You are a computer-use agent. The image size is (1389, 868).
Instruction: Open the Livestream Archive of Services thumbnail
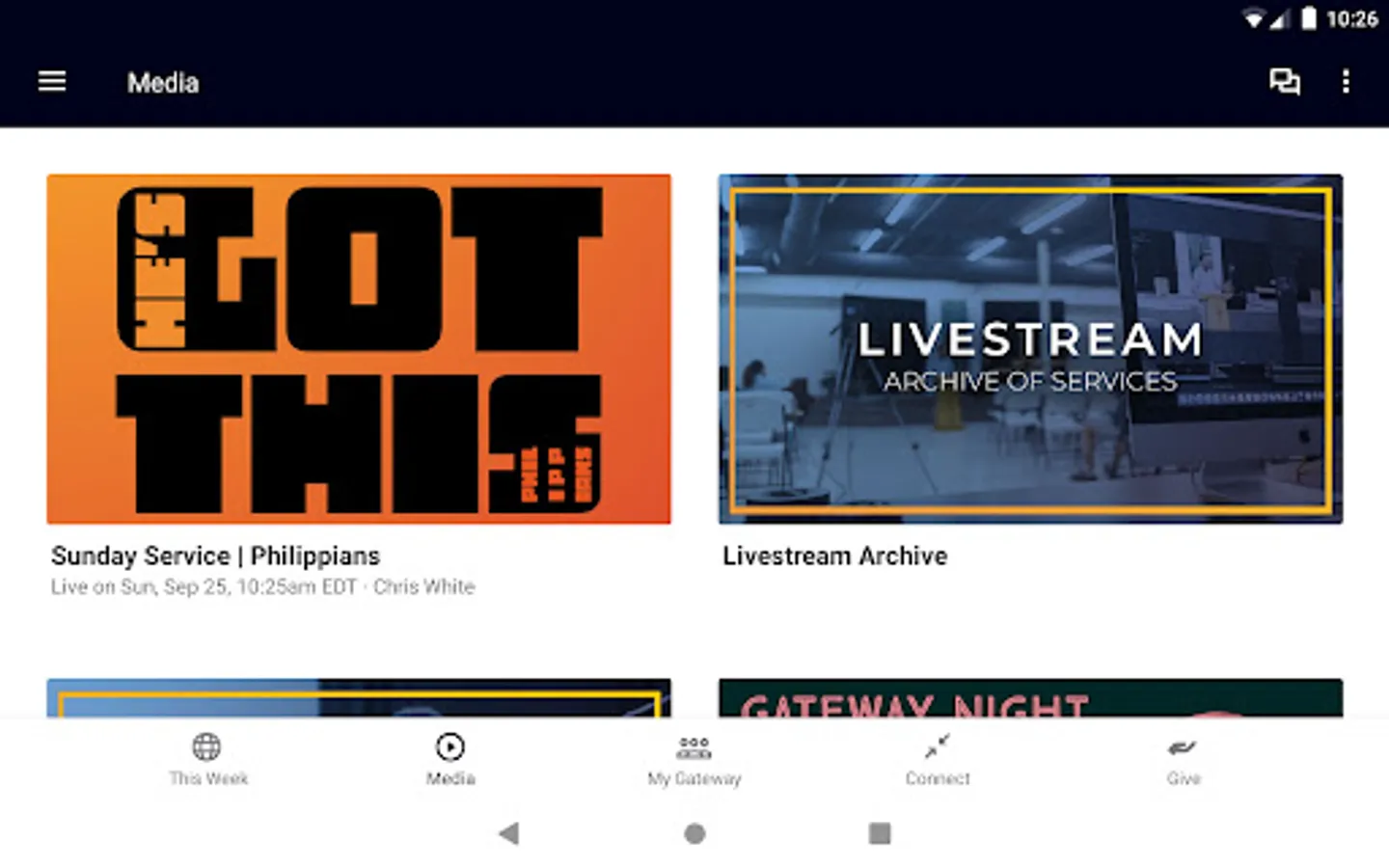1030,349
